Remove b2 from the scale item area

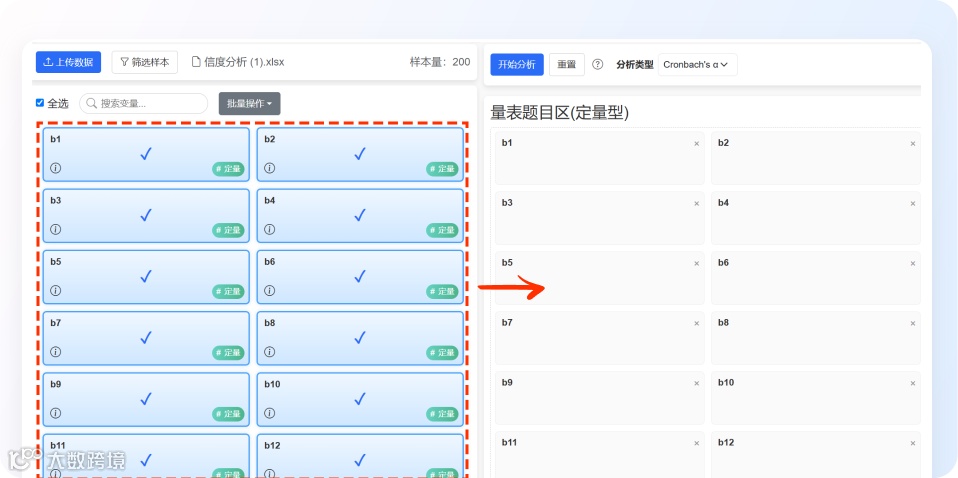pyautogui.click(x=913, y=144)
